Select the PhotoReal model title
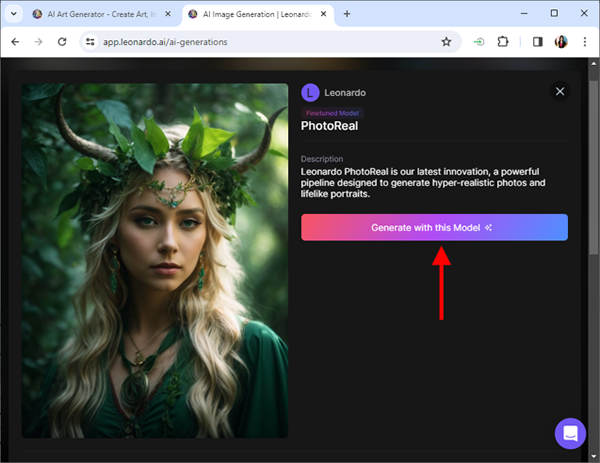The height and width of the screenshot is (463, 600). 329,126
